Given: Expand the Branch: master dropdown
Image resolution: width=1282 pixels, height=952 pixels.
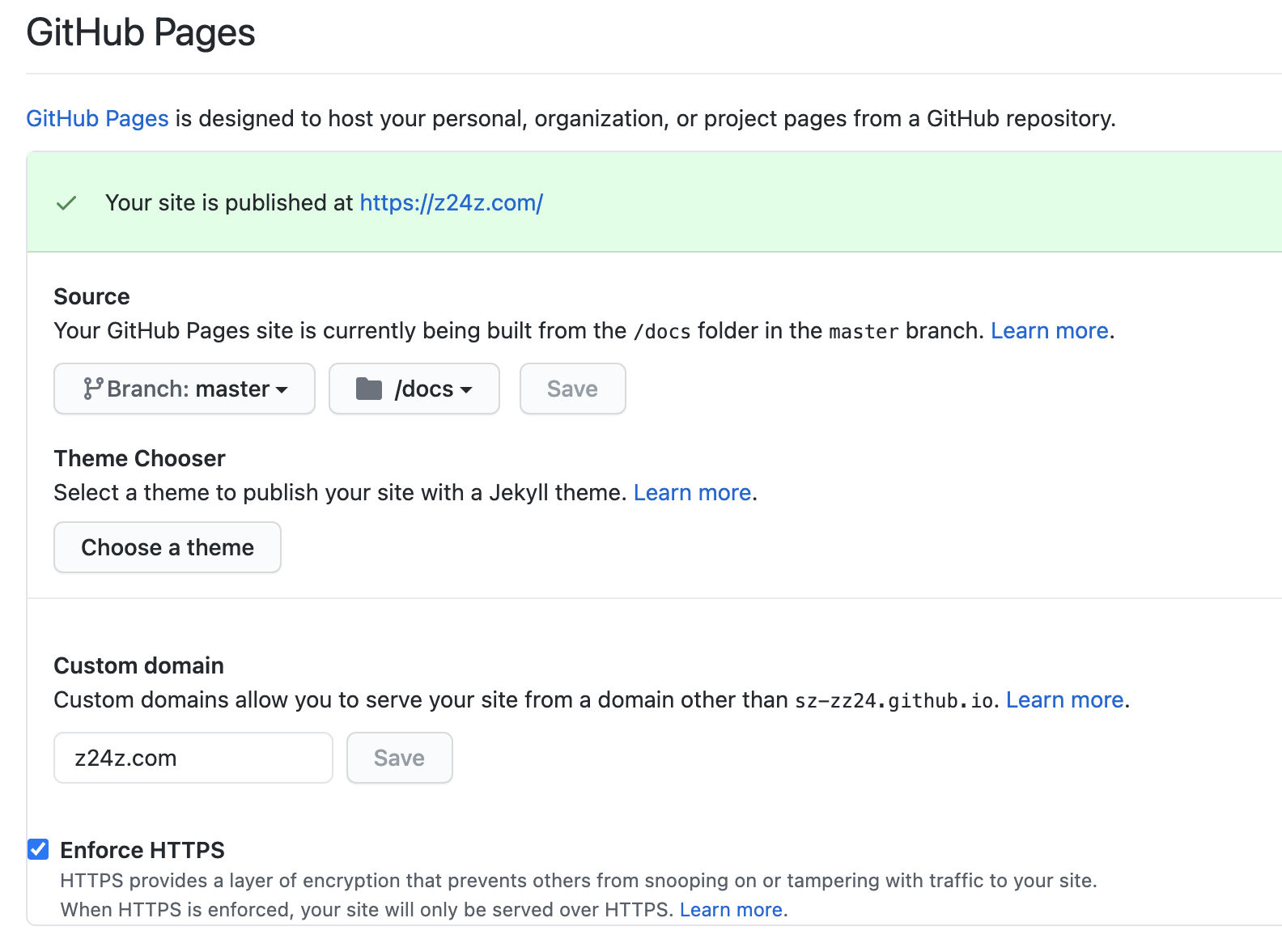Looking at the screenshot, I should pyautogui.click(x=185, y=389).
